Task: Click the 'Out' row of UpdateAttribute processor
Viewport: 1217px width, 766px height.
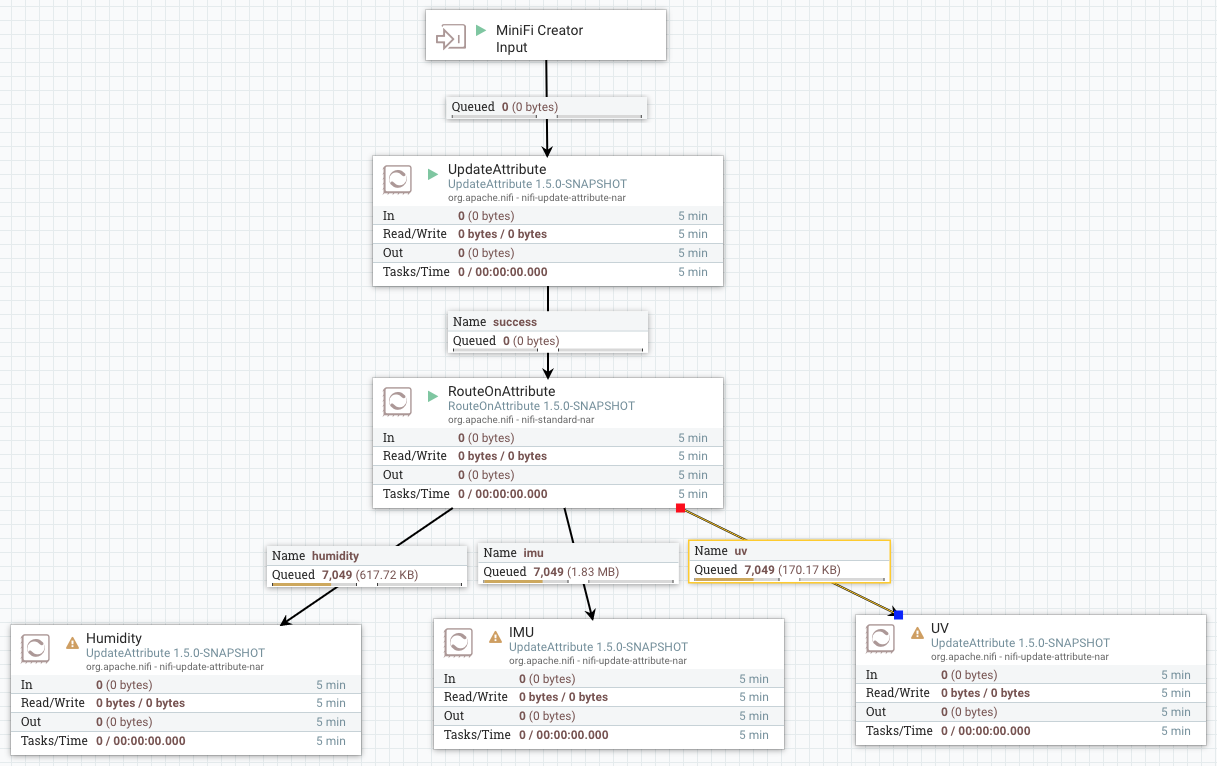Action: point(548,253)
